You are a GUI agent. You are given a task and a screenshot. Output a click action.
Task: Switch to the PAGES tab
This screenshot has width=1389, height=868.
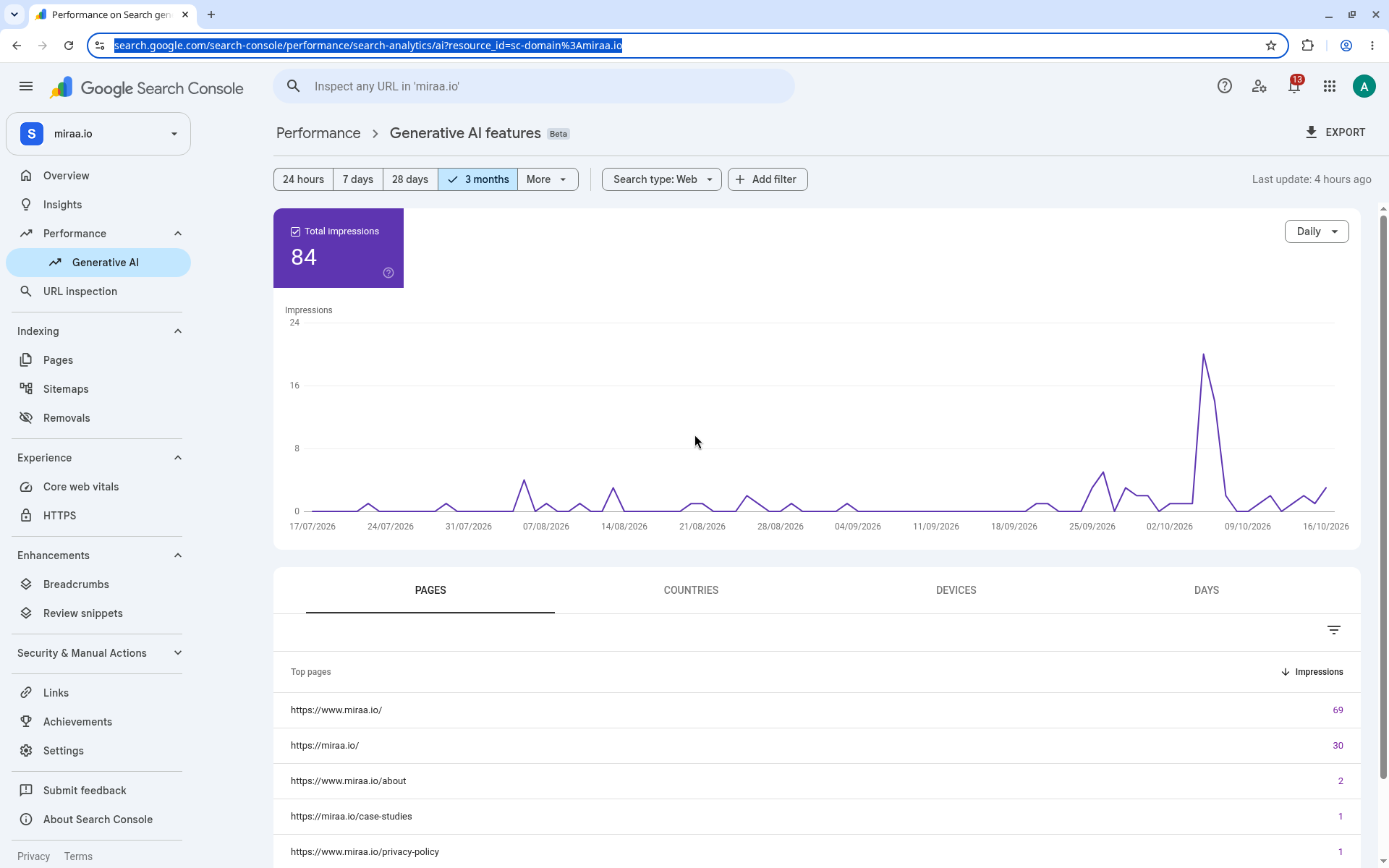point(430,590)
